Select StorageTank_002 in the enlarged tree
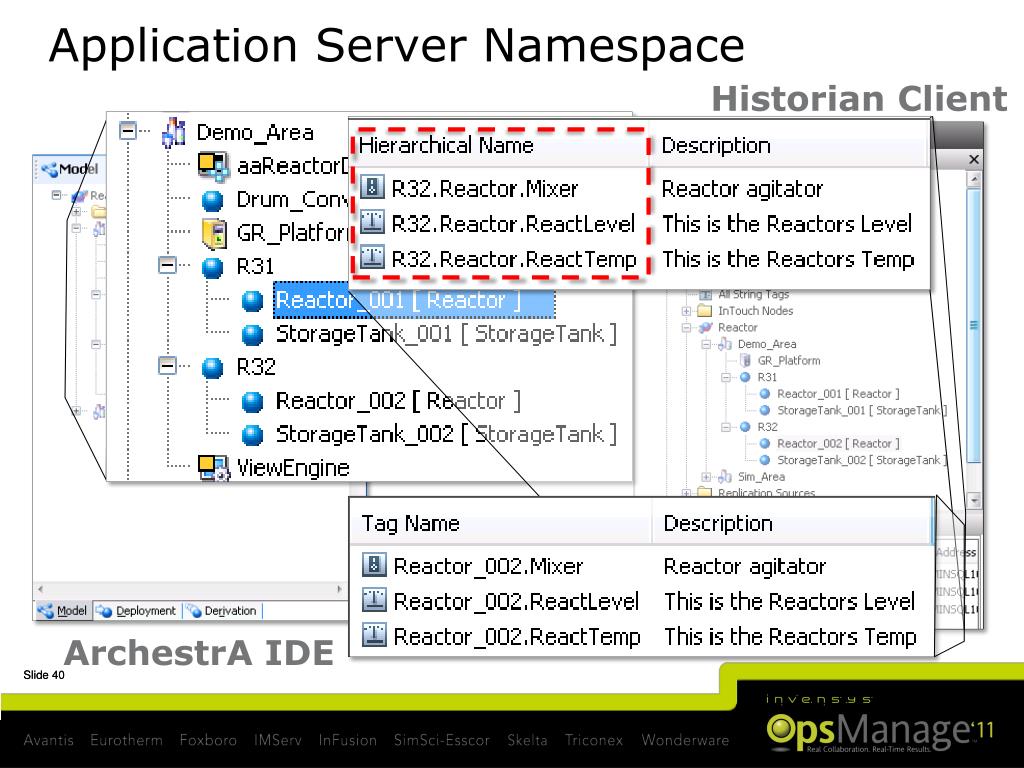 point(446,434)
